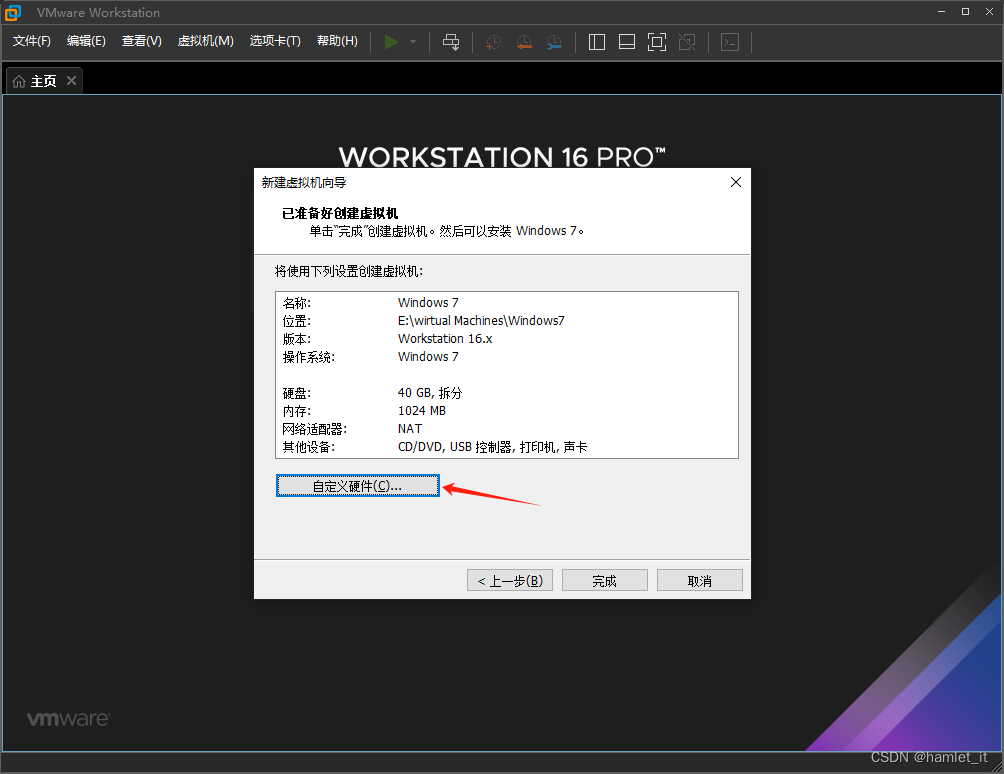The height and width of the screenshot is (774, 1004).
Task: Click the VMware Workstation app logo icon
Action: [13, 12]
